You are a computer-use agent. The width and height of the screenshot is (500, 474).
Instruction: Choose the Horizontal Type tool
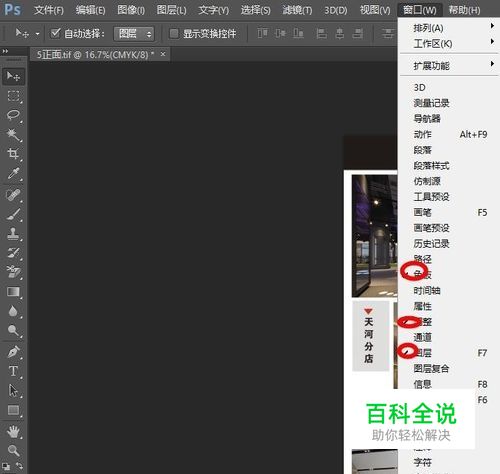point(13,371)
